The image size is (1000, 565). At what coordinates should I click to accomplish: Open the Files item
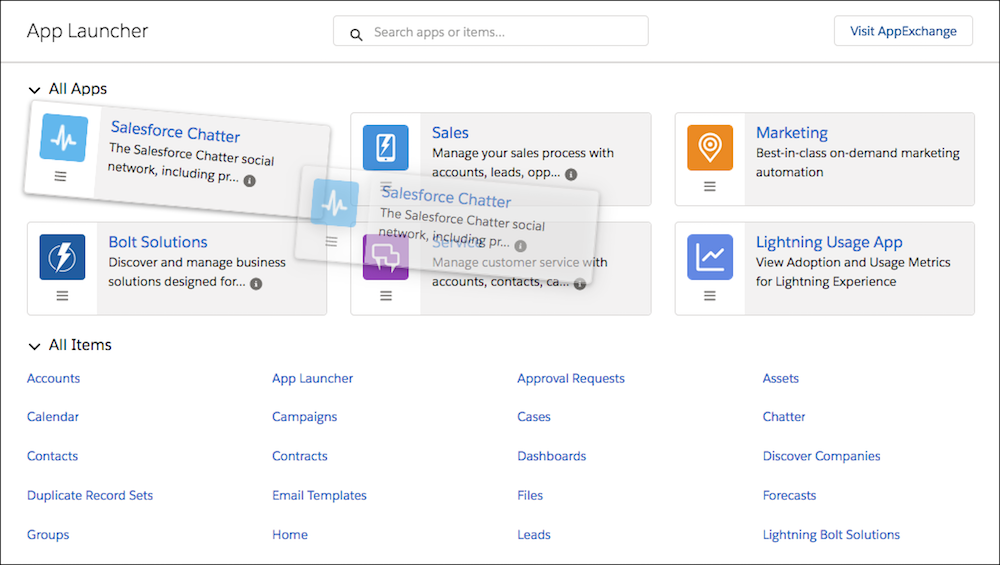530,495
